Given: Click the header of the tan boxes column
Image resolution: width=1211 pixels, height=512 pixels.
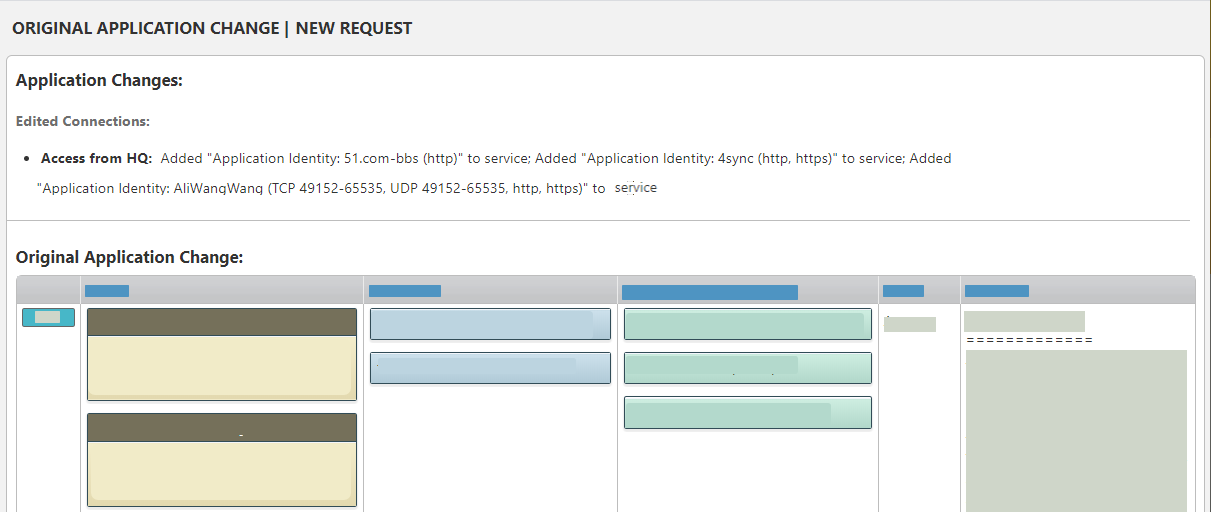Looking at the screenshot, I should tap(107, 291).
